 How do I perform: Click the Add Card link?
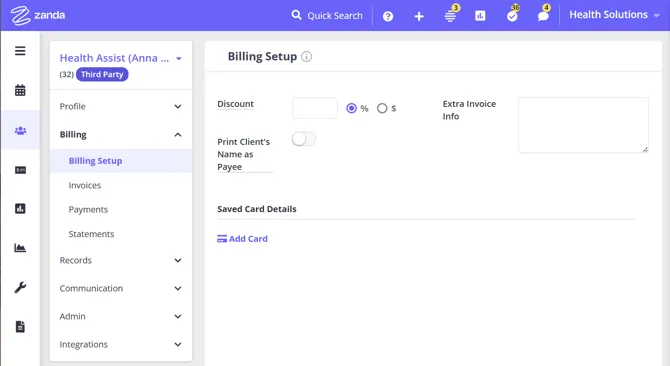click(242, 239)
